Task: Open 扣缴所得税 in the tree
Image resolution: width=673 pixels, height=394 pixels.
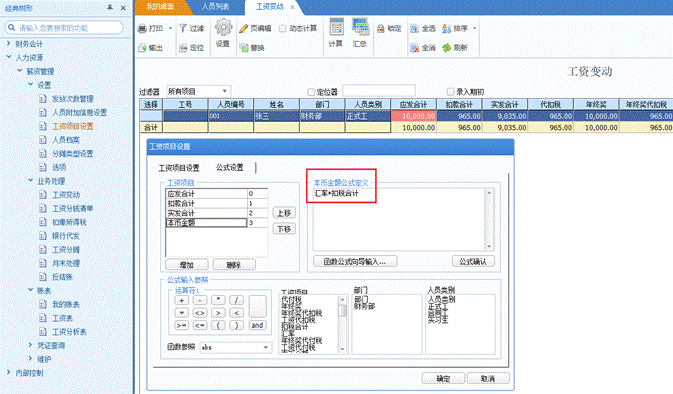Action: pyautogui.click(x=69, y=222)
